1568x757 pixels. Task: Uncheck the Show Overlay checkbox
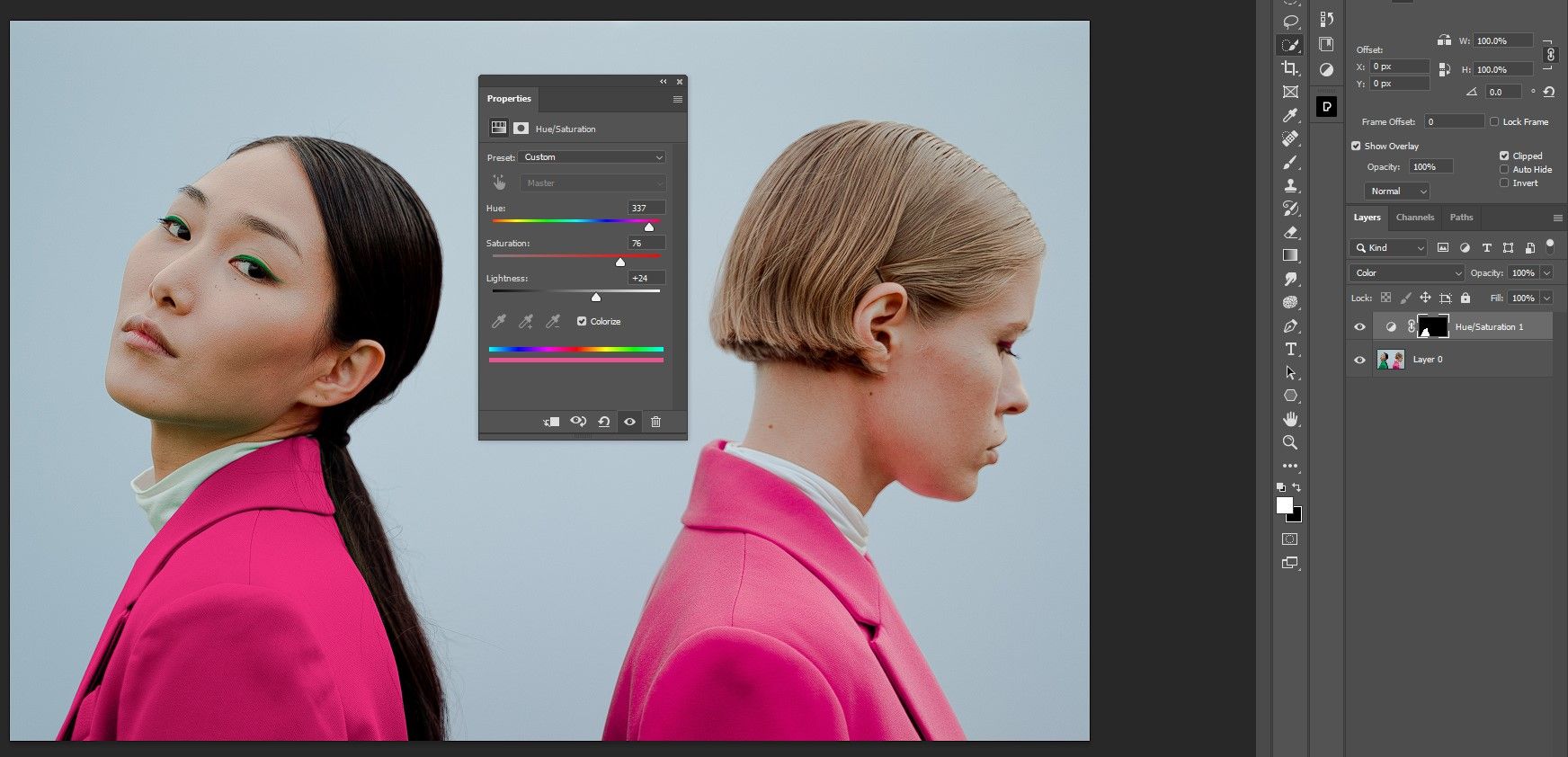1356,146
